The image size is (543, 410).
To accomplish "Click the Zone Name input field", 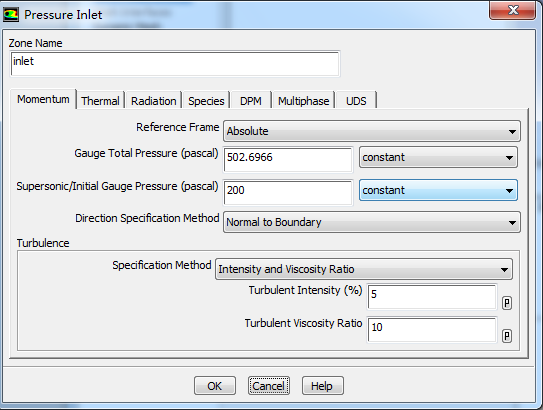I will point(175,64).
